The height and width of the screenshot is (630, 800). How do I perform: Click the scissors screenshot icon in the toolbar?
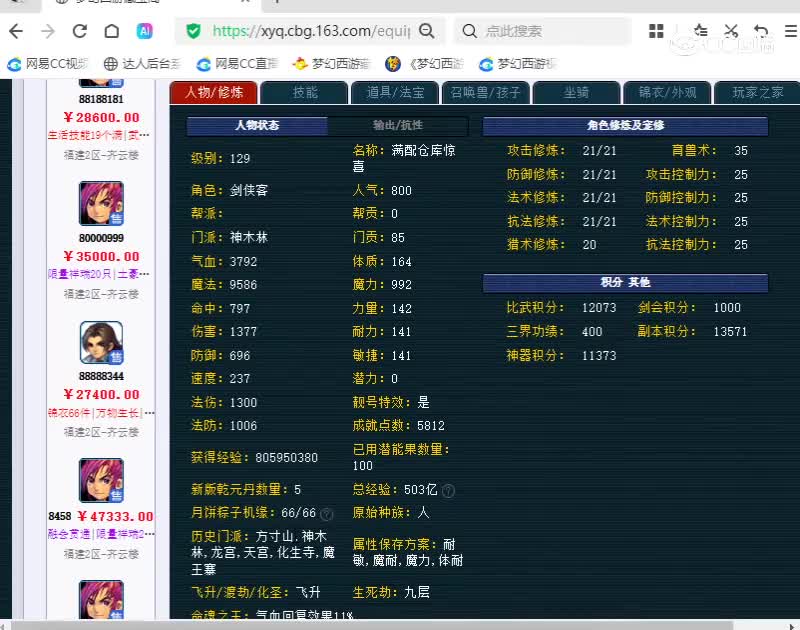[732, 31]
